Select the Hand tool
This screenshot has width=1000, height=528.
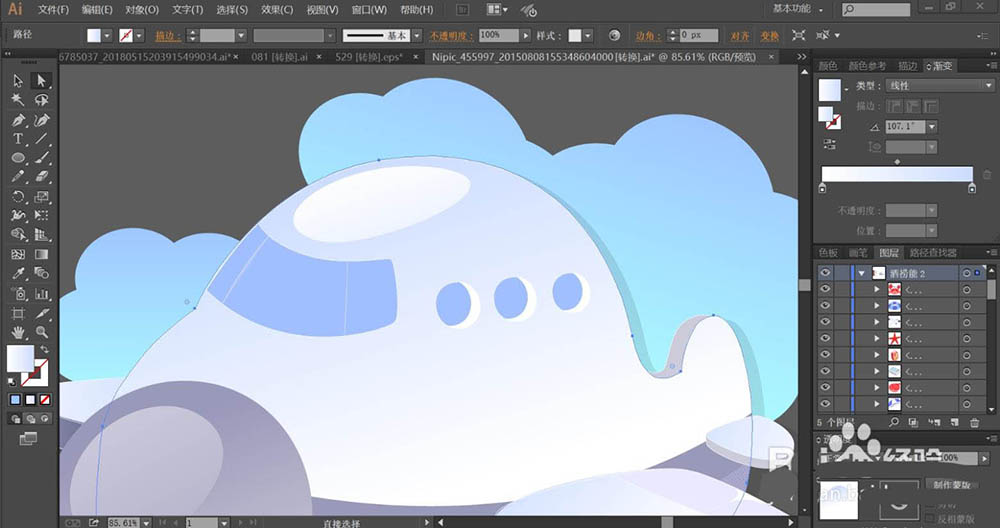coord(18,332)
